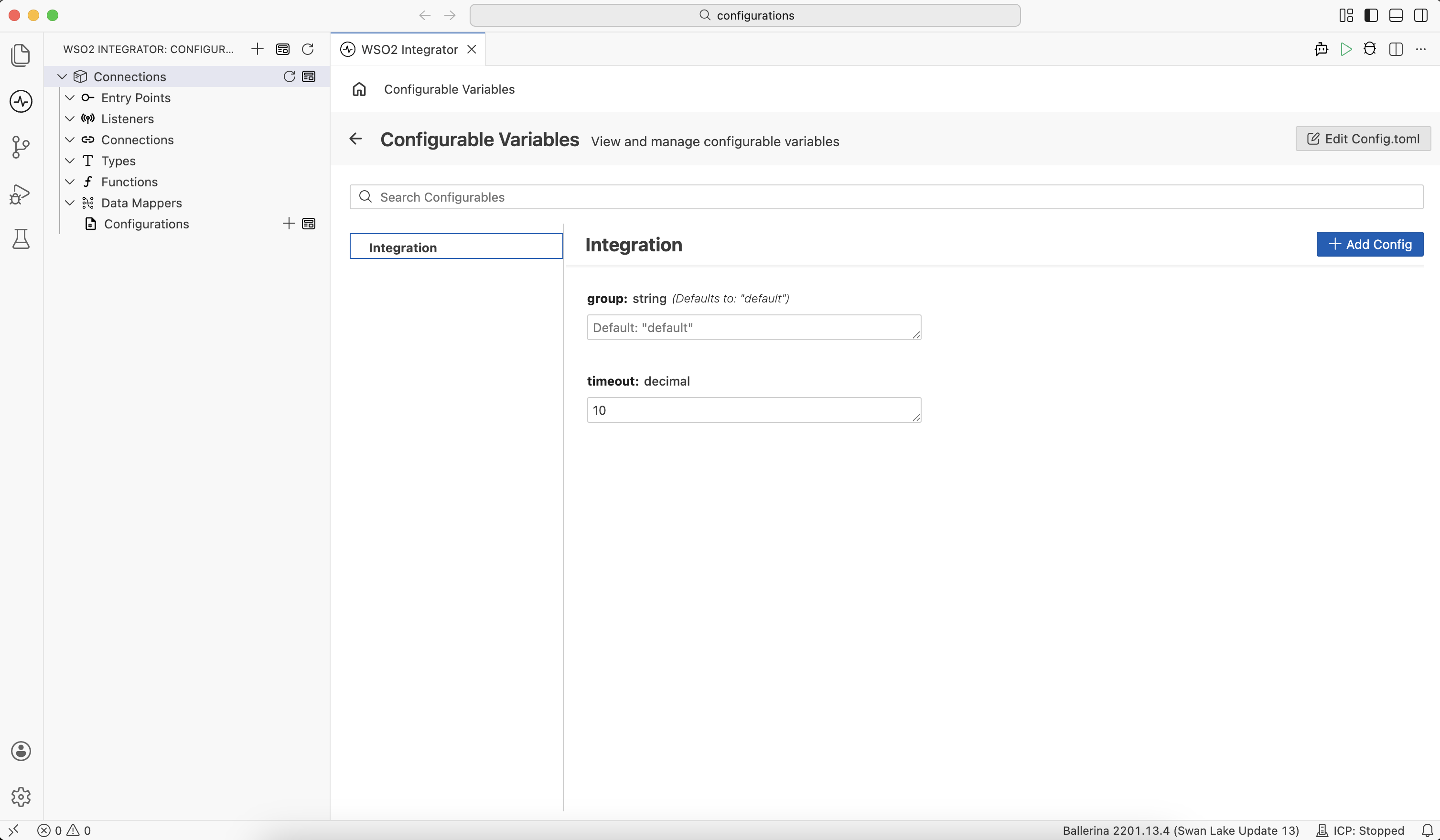
Task: Go back with the arrow beside Configurable Variables
Action: [x=355, y=139]
